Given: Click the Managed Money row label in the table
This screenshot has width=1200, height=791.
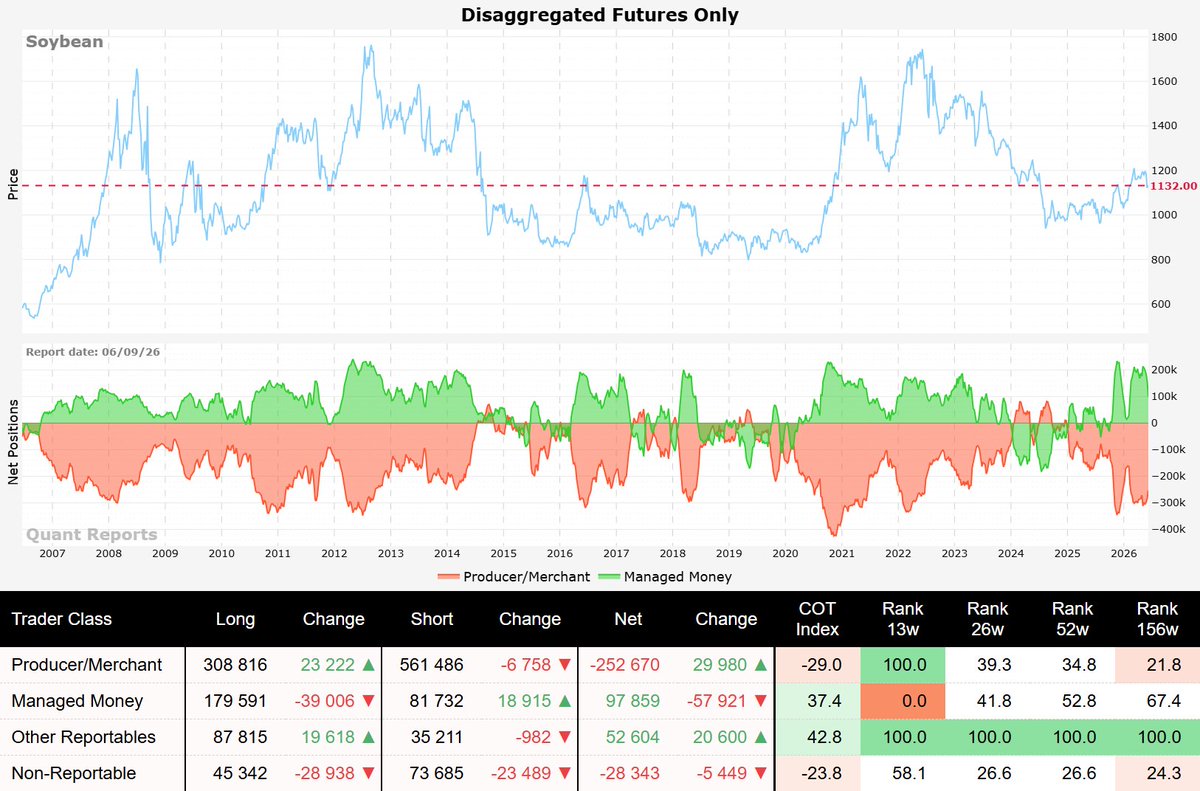Looking at the screenshot, I should 77,701.
